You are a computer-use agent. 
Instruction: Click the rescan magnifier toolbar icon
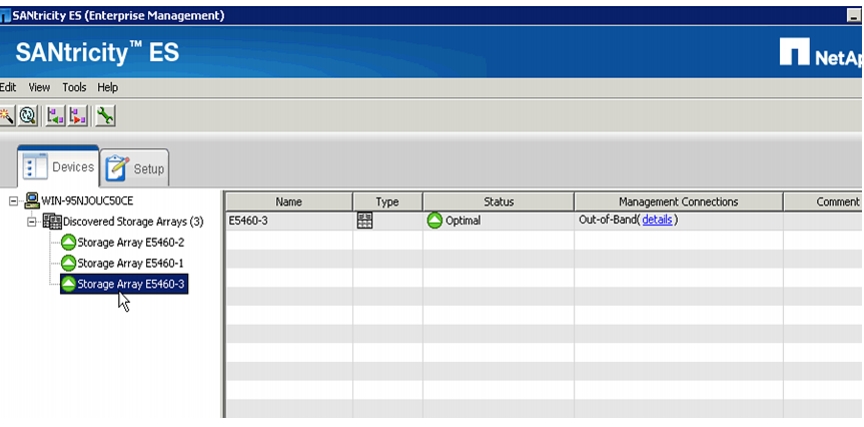(28, 116)
